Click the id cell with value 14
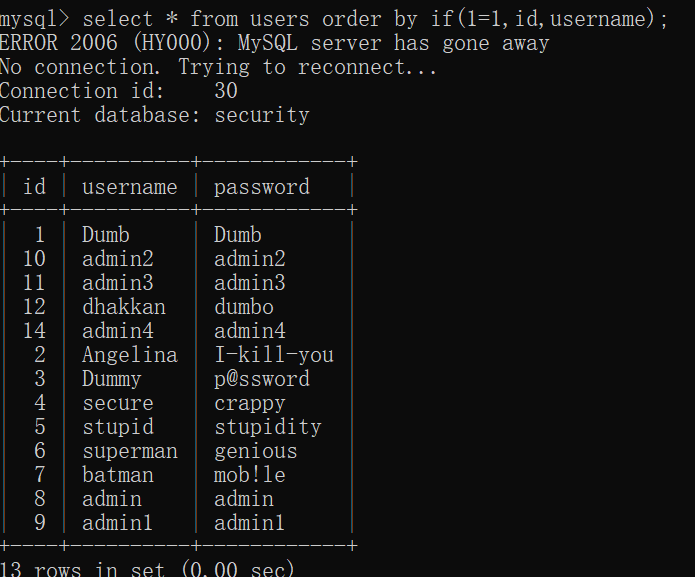Viewport: 695px width, 577px height. click(x=34, y=331)
